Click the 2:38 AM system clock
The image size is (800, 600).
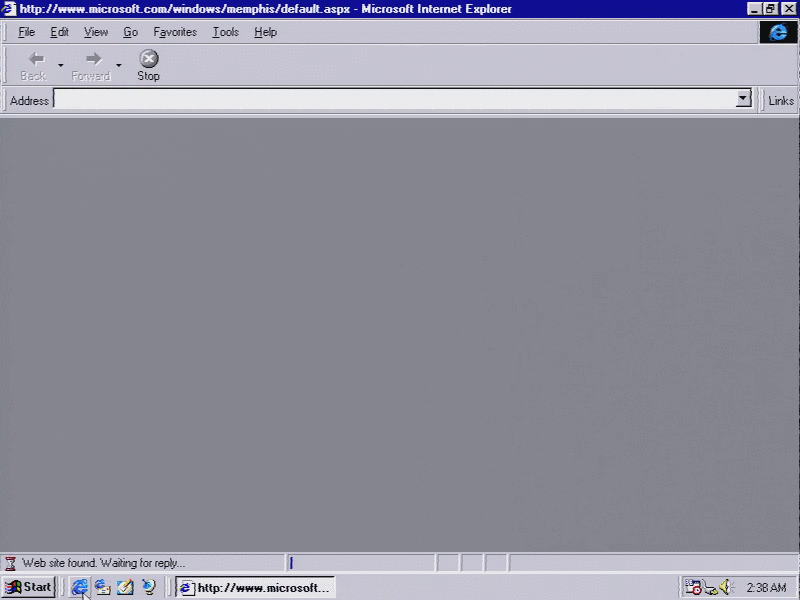click(766, 588)
